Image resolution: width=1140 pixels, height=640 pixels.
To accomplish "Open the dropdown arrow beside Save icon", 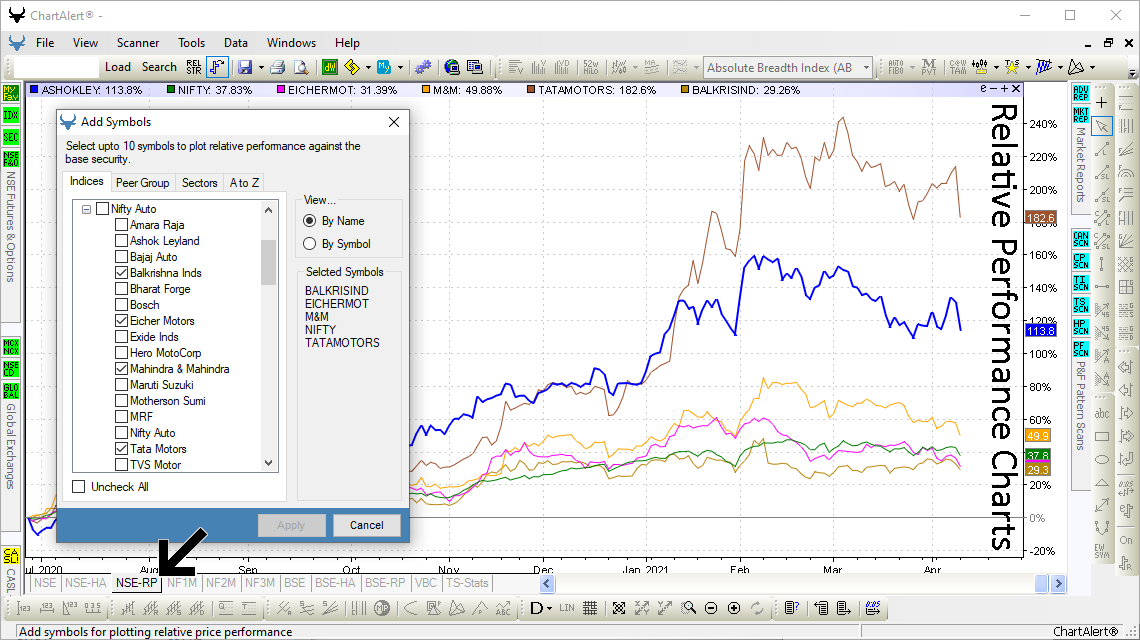I will point(261,68).
